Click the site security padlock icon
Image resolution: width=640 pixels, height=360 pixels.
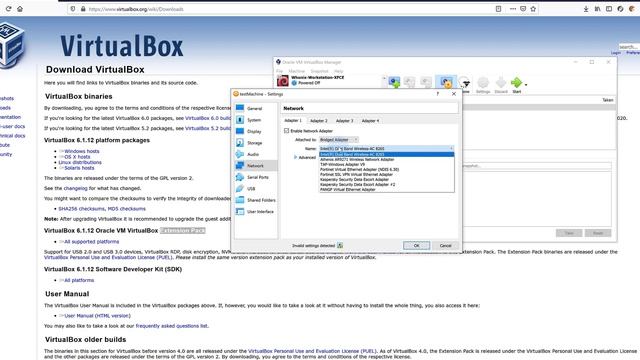pyautogui.click(x=83, y=9)
